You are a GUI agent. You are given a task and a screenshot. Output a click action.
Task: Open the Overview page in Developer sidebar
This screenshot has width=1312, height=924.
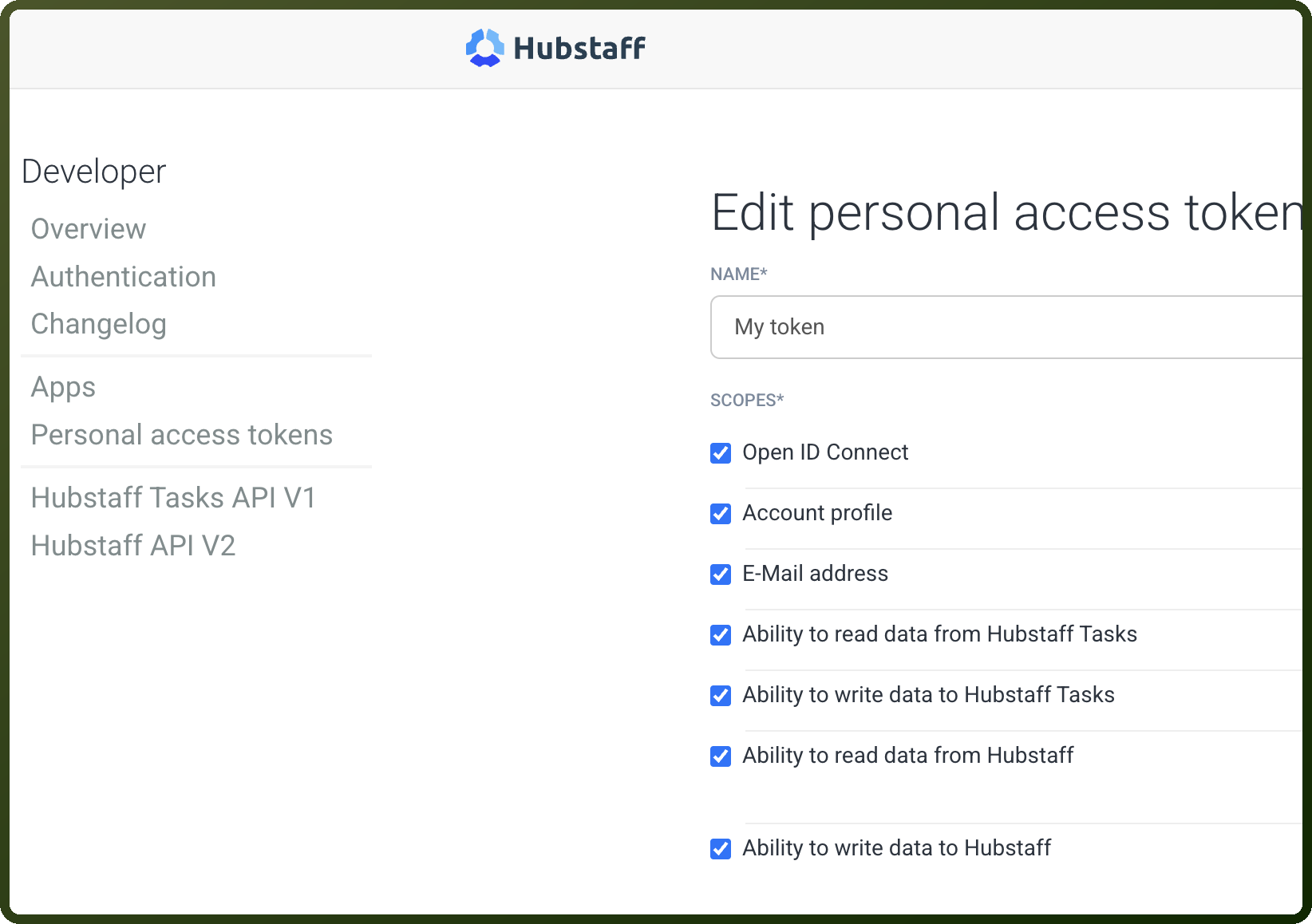89,229
